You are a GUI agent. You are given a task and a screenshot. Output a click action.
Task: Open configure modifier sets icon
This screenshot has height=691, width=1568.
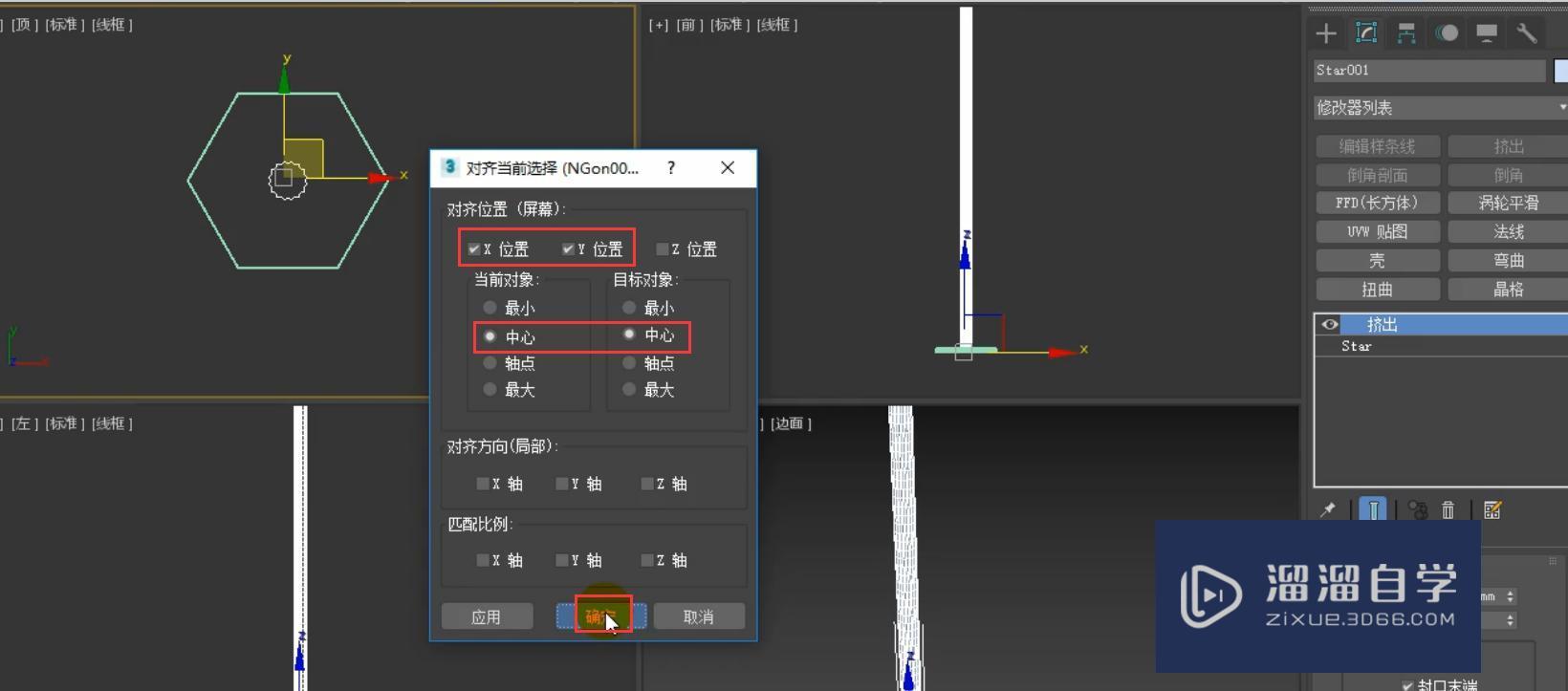pyautogui.click(x=1492, y=510)
